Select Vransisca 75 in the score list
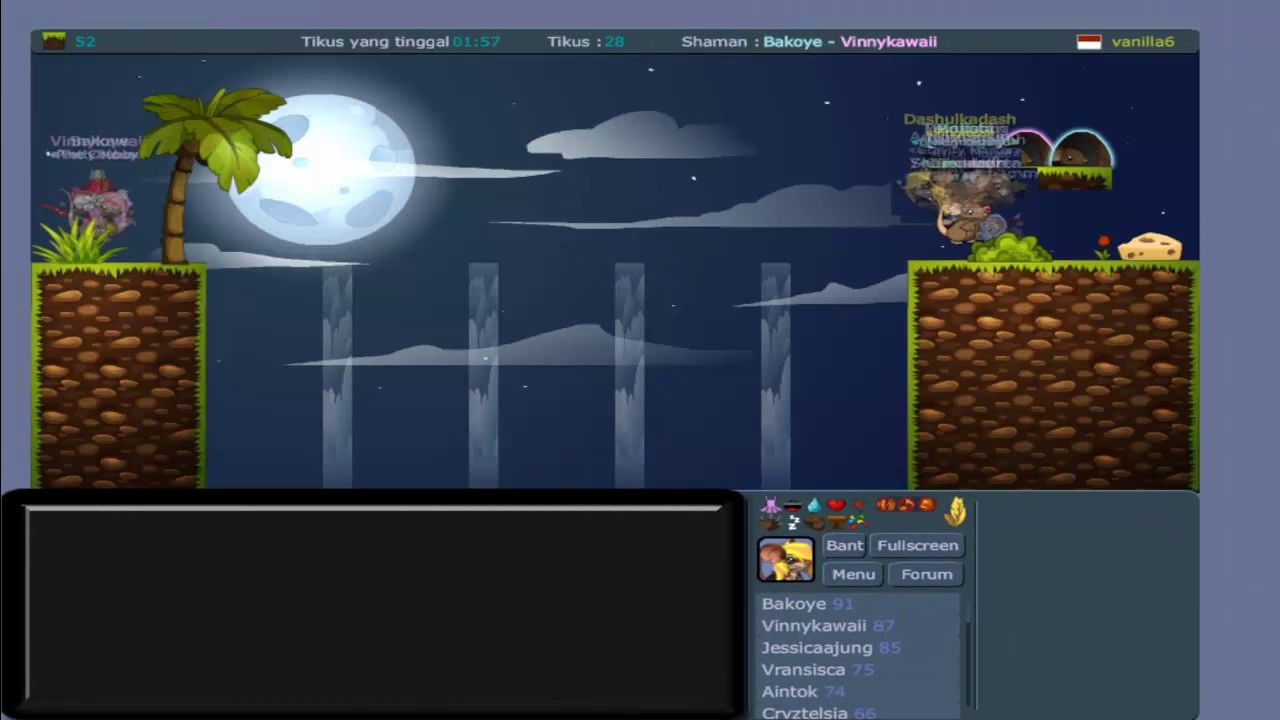Viewport: 1280px width, 720px height. (x=818, y=670)
